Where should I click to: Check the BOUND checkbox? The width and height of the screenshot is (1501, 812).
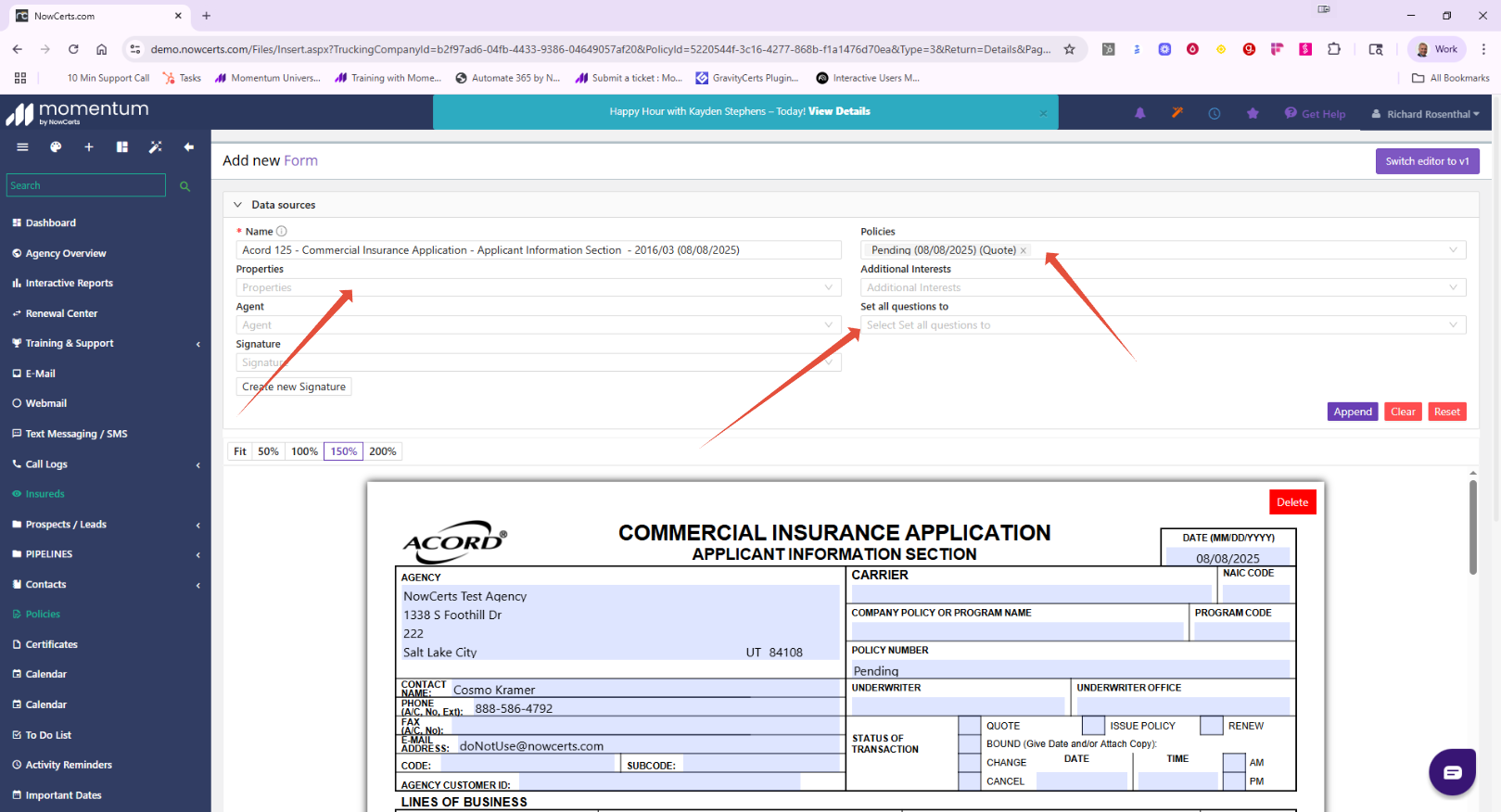[x=970, y=744]
